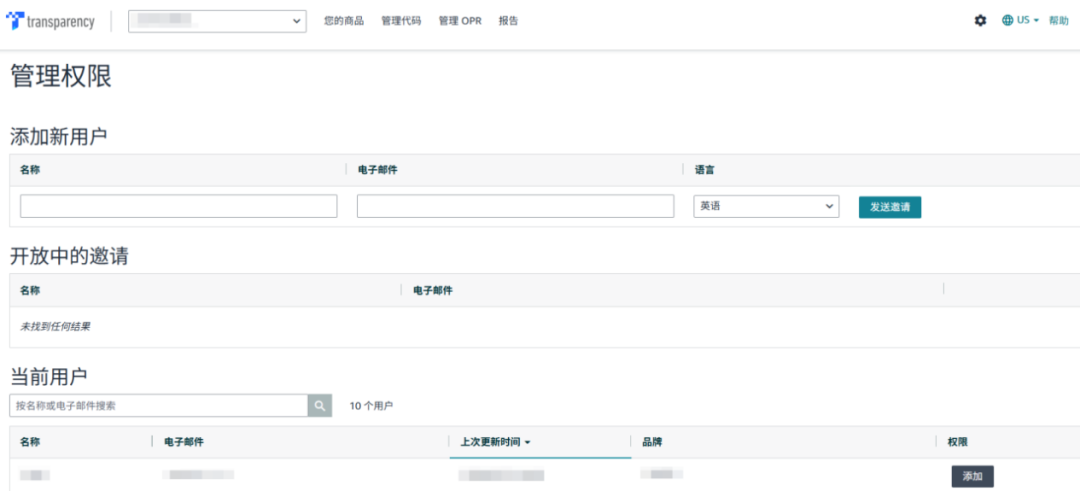Click the 未找到任何结果 message
Viewport: 1080px width, 491px height.
tap(55, 326)
